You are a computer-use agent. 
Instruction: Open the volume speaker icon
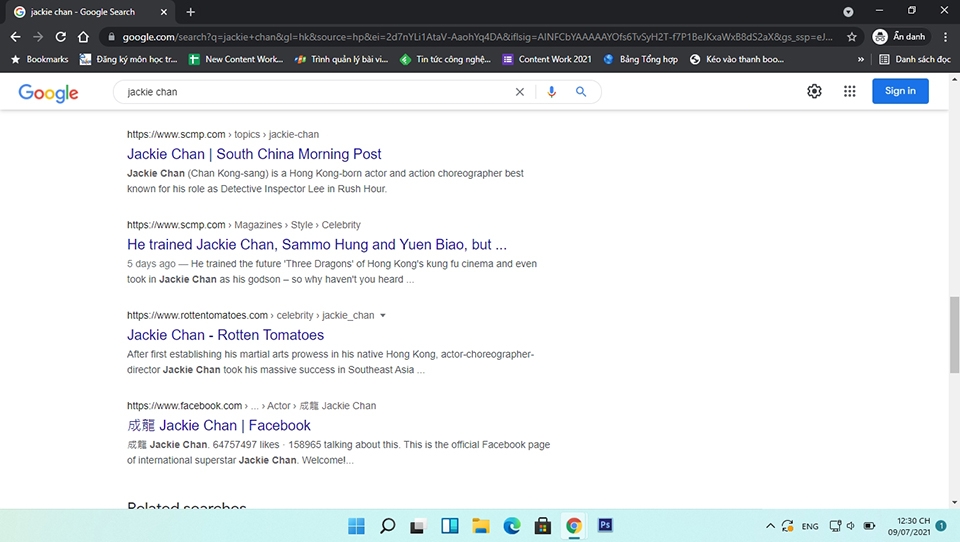click(x=851, y=526)
